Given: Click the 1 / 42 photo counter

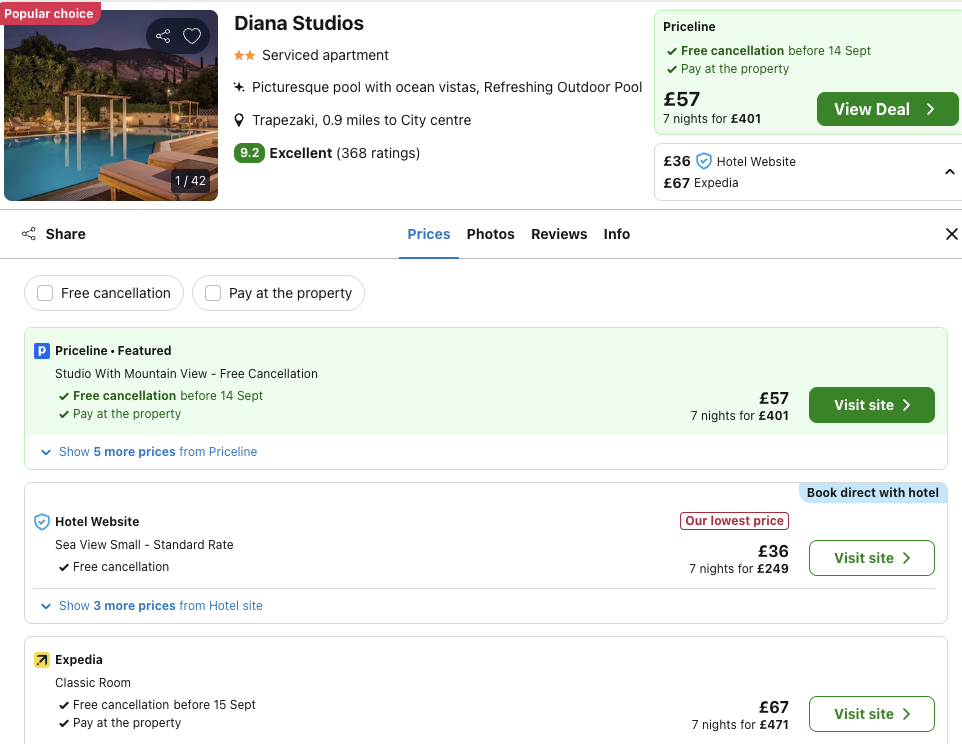Looking at the screenshot, I should click(x=190, y=181).
